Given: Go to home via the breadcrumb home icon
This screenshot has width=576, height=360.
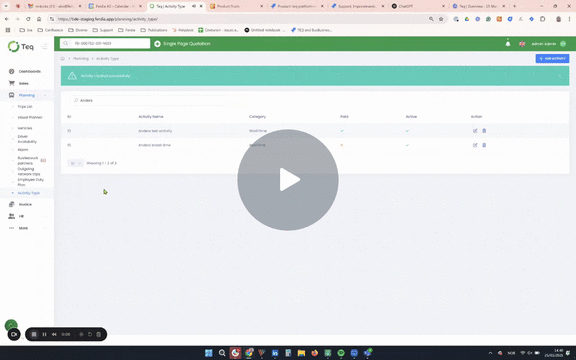Looking at the screenshot, I should pyautogui.click(x=62, y=58).
